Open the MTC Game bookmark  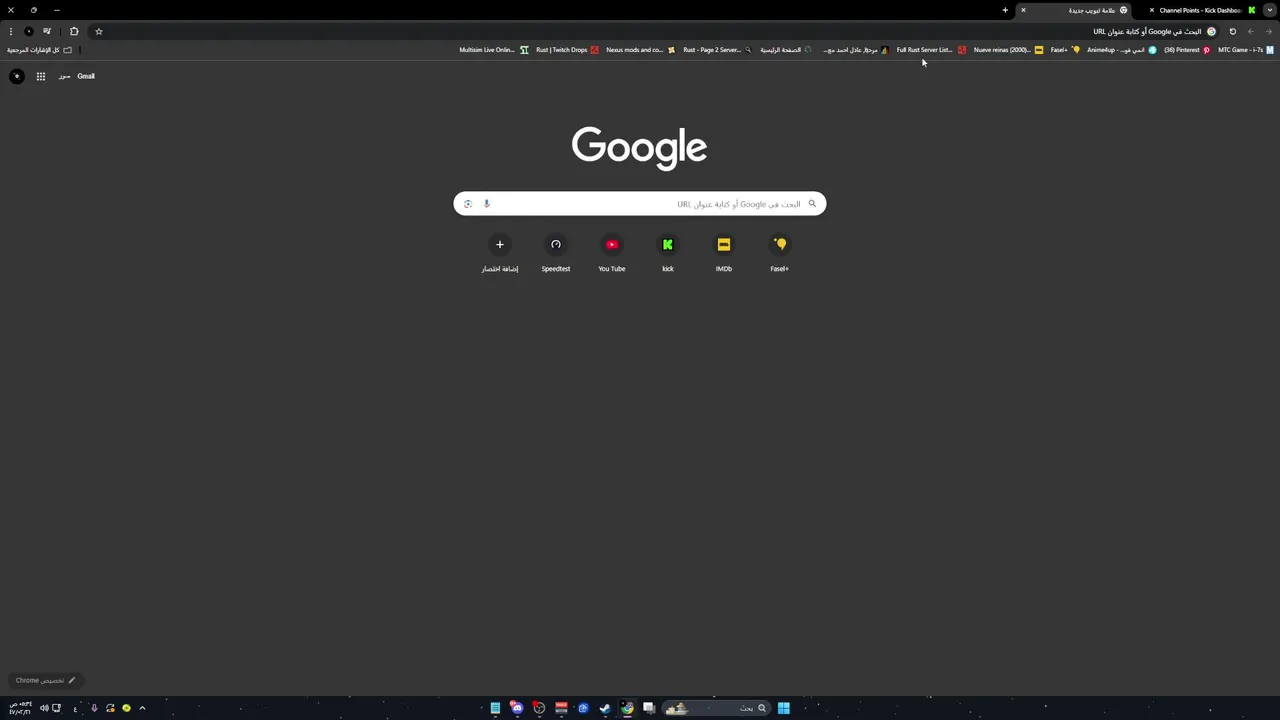coord(1246,50)
